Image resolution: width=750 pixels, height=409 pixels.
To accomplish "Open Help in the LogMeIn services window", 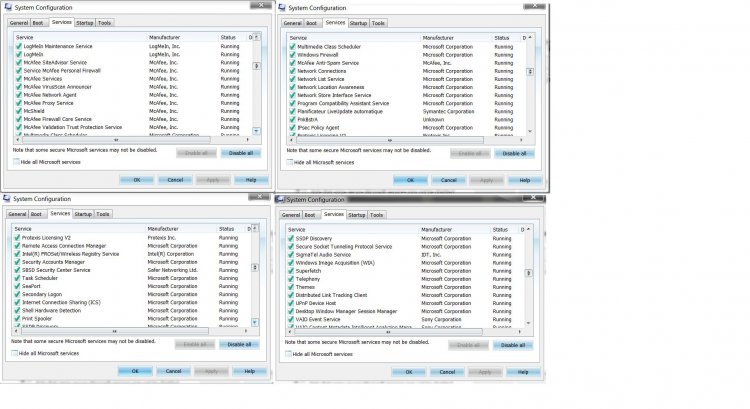I will (x=251, y=180).
